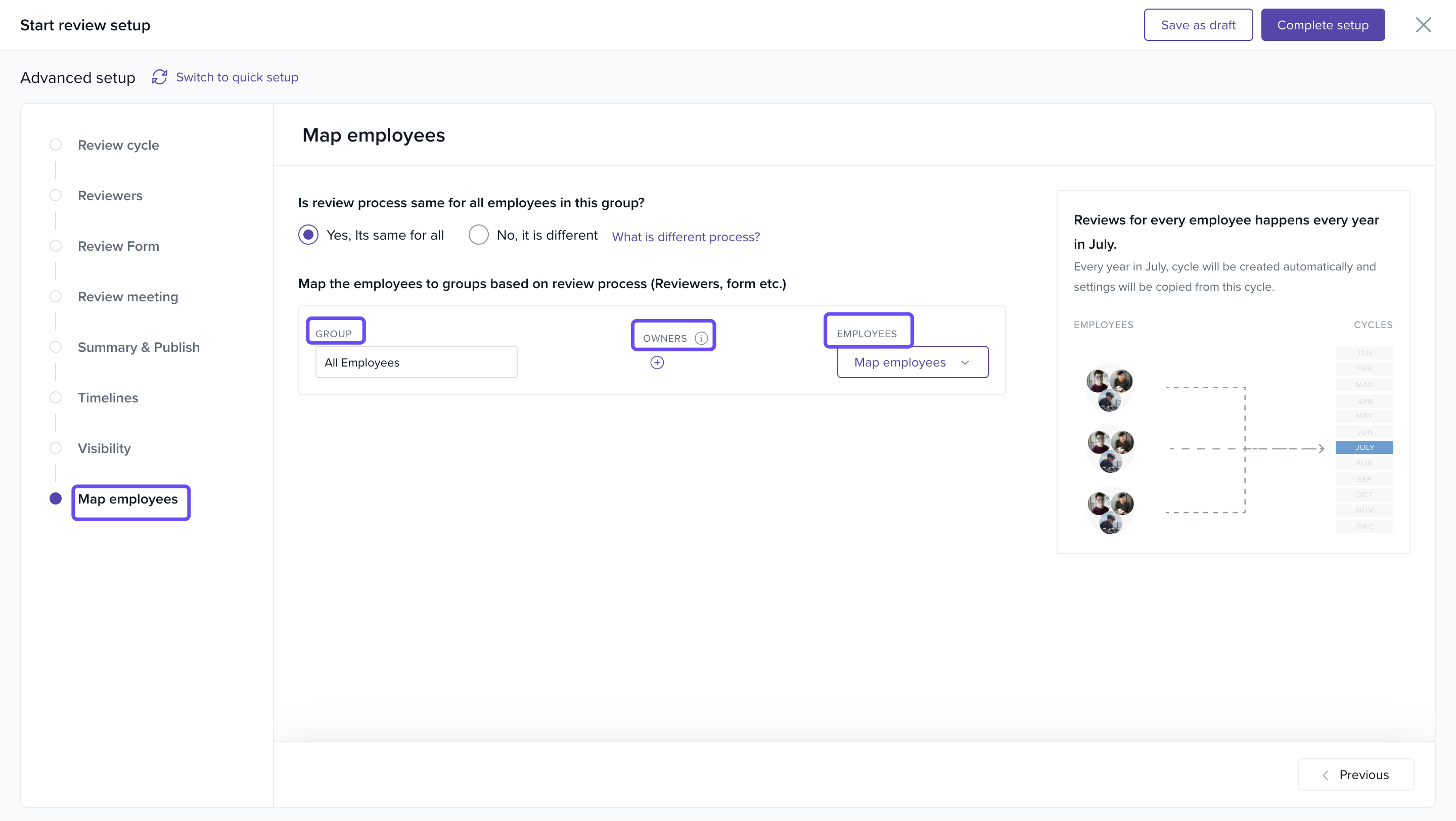
Task: Open the Timelines step
Action: pyautogui.click(x=107, y=398)
